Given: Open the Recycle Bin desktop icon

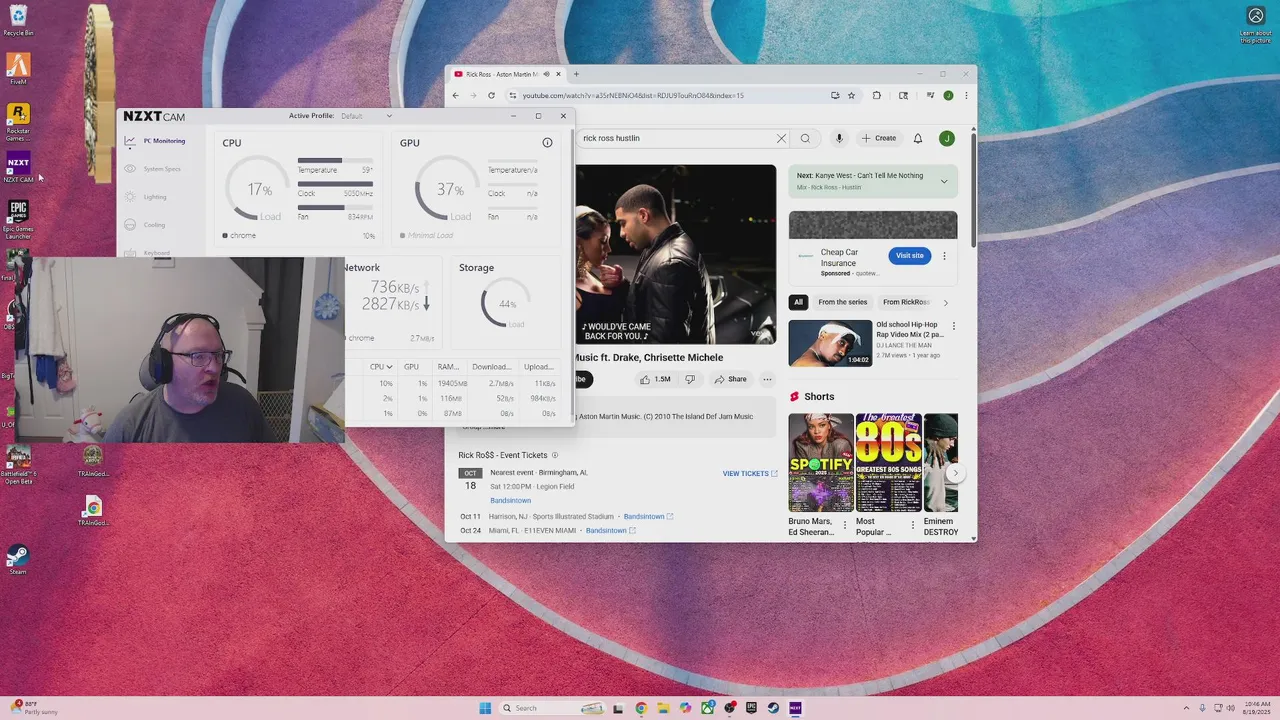Looking at the screenshot, I should pyautogui.click(x=18, y=20).
